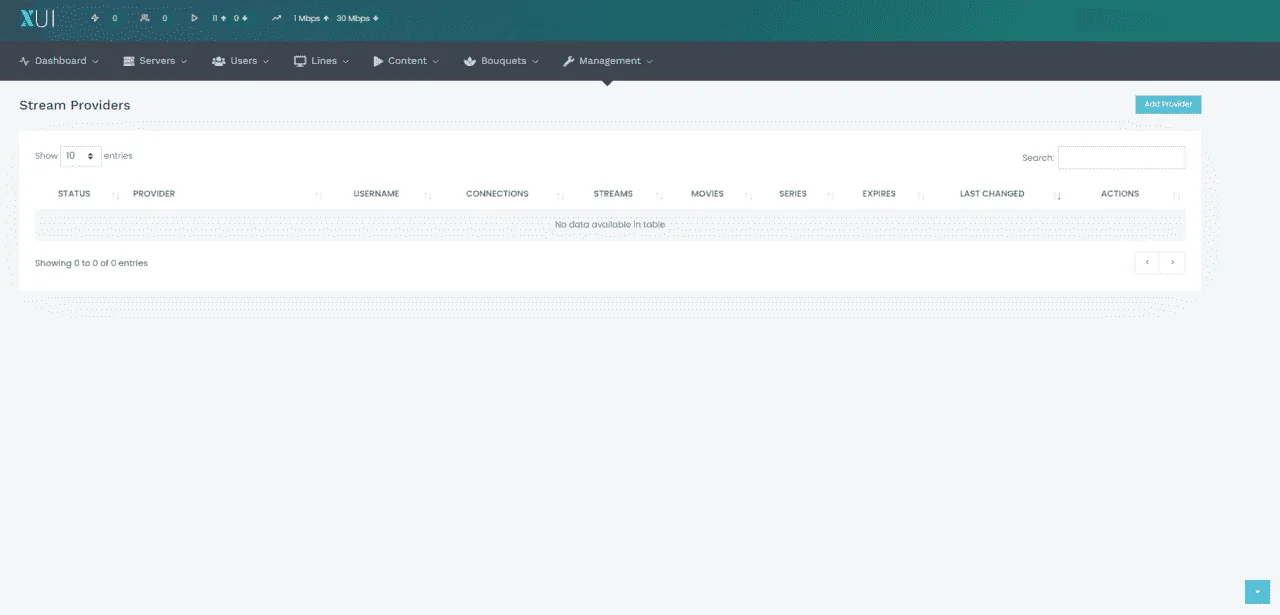Click the 1 Mbps upload rate
Image resolution: width=1280 pixels, height=615 pixels.
[311, 18]
